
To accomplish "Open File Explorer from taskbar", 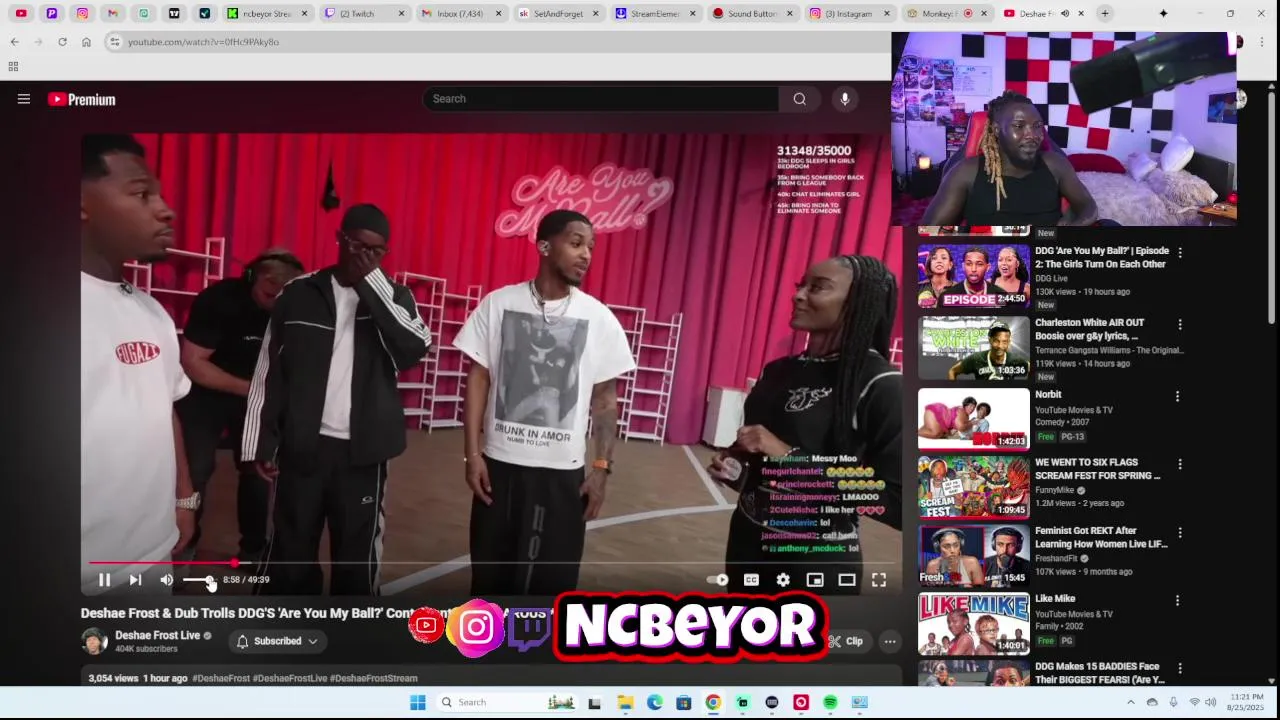I will pos(625,702).
